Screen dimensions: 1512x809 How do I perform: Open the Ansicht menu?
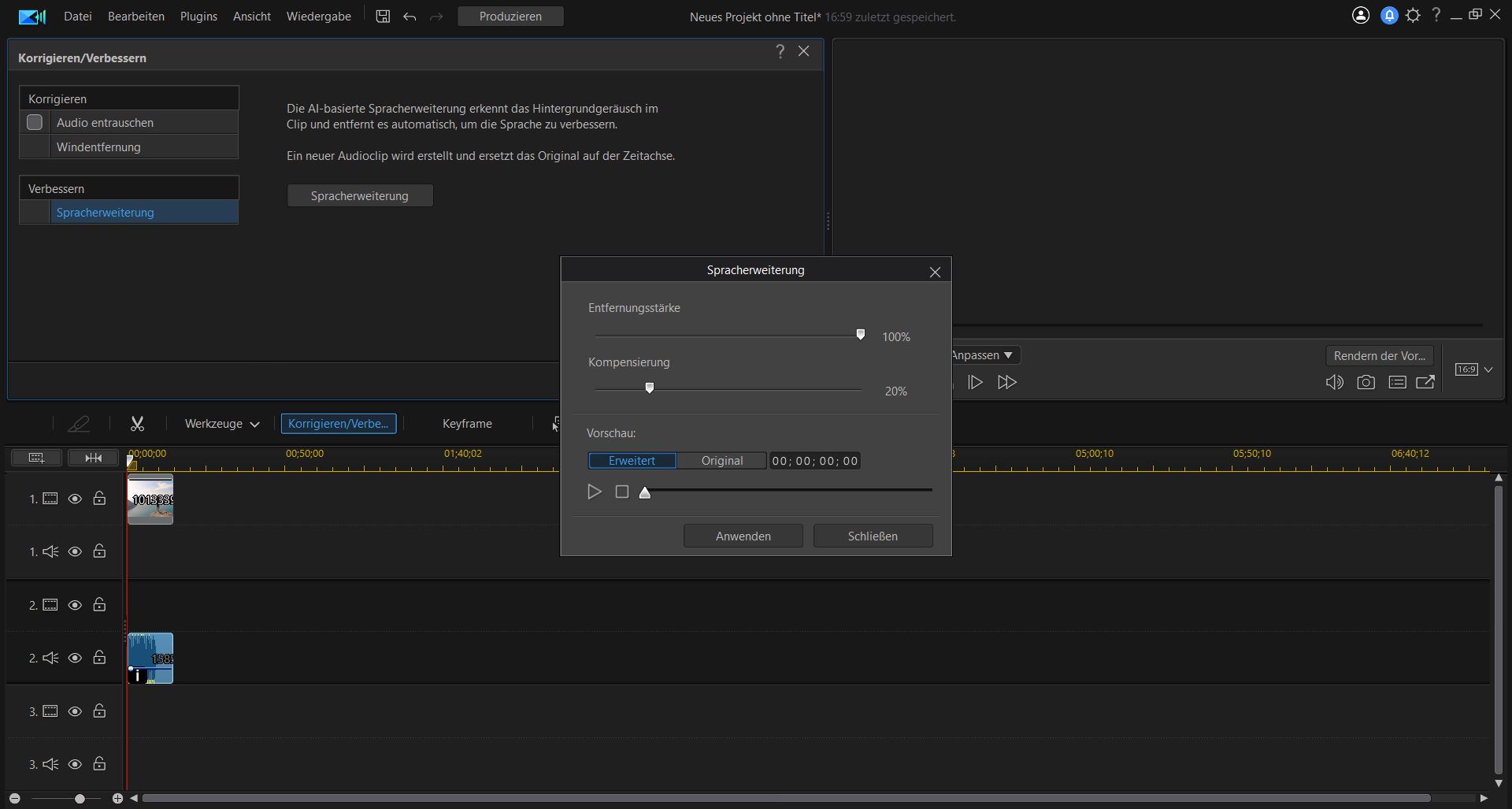tap(252, 17)
